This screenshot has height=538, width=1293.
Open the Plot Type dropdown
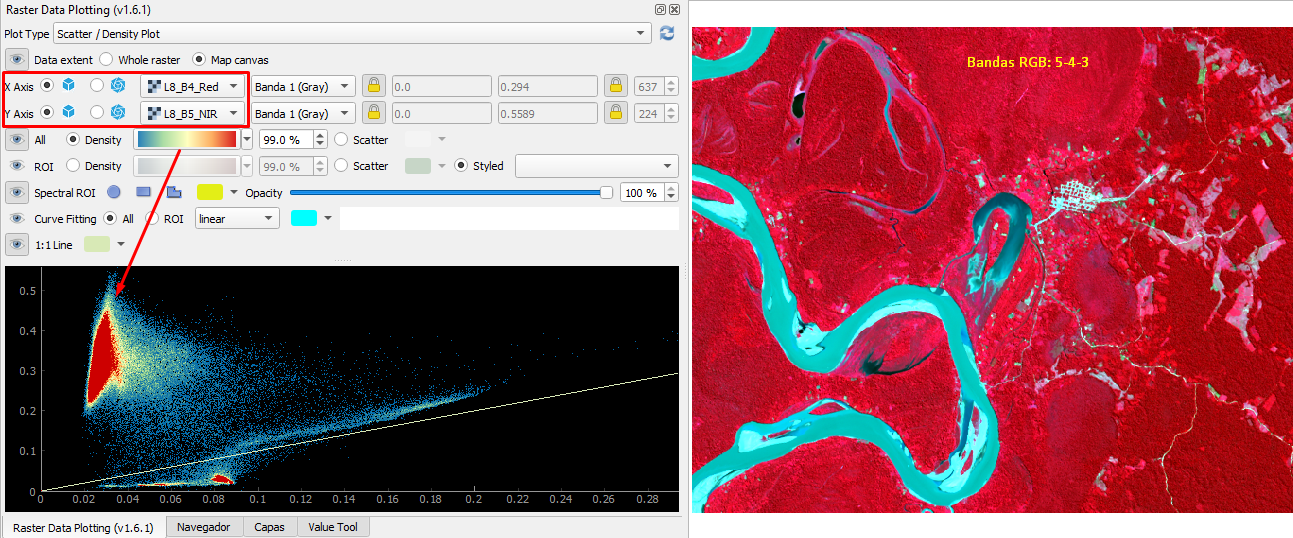pyautogui.click(x=352, y=34)
